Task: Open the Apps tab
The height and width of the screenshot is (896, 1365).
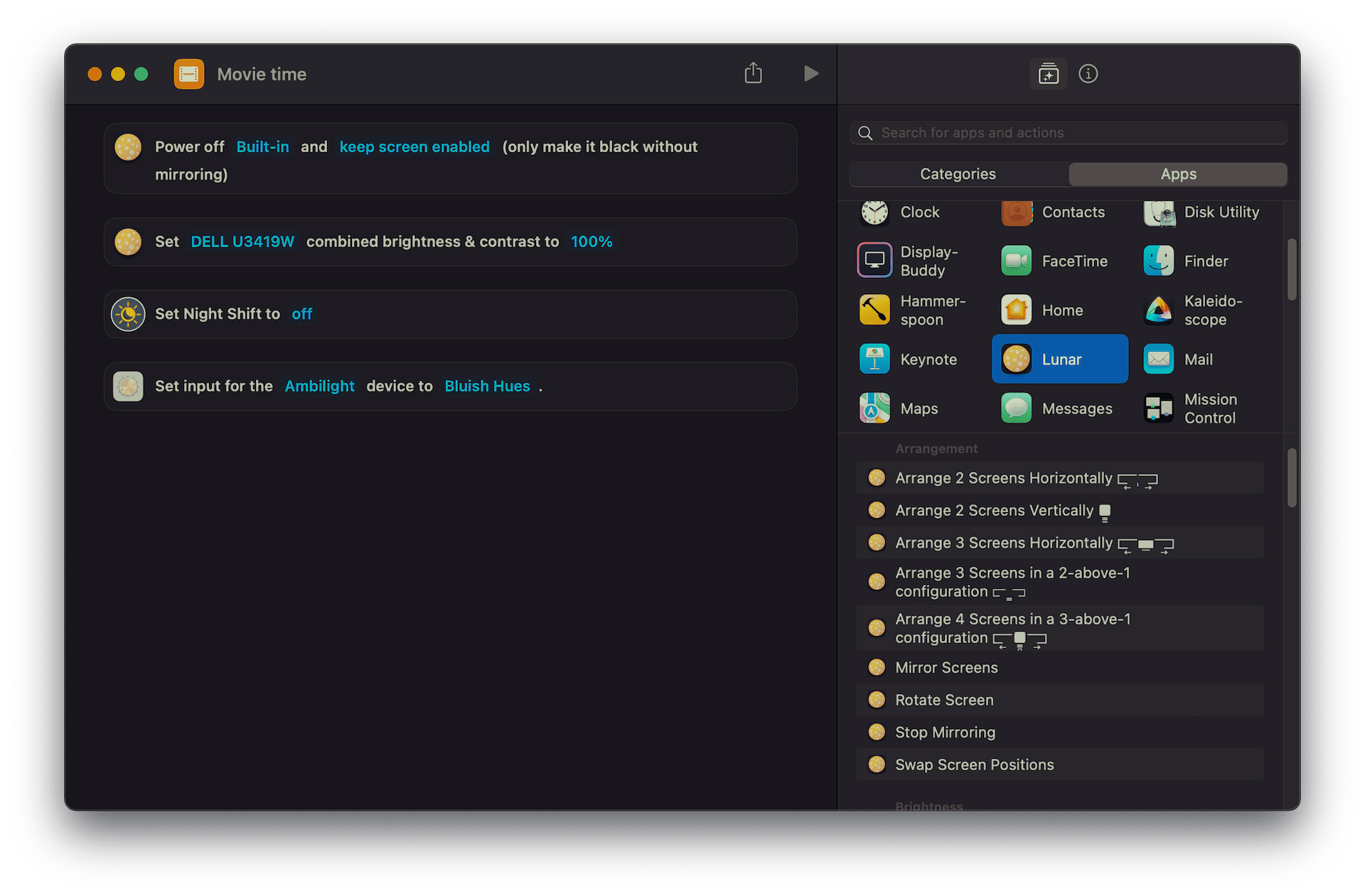Action: 1178,174
